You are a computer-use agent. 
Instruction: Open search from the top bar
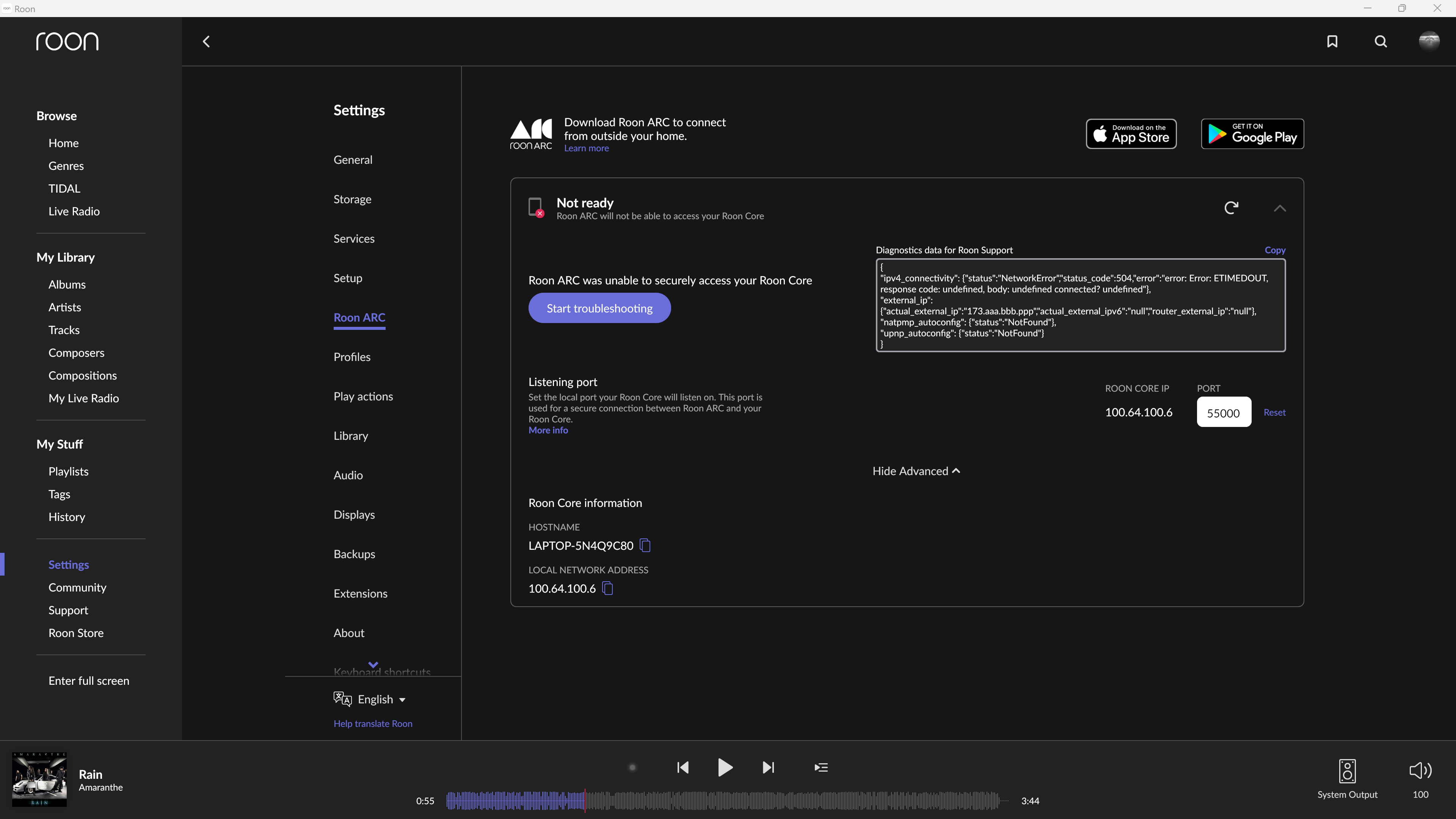[x=1380, y=41]
